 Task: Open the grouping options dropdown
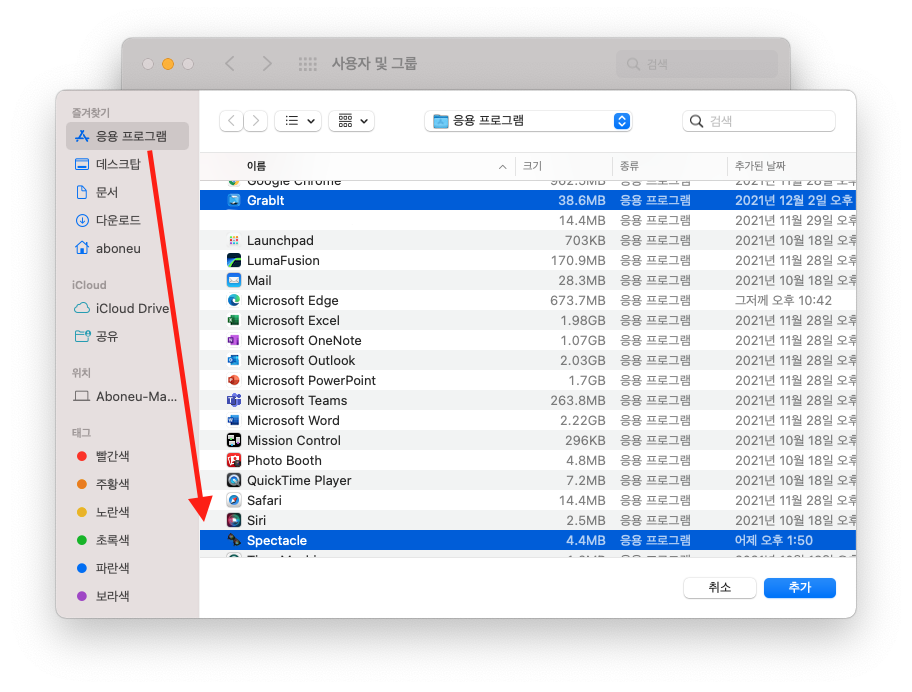pos(351,121)
